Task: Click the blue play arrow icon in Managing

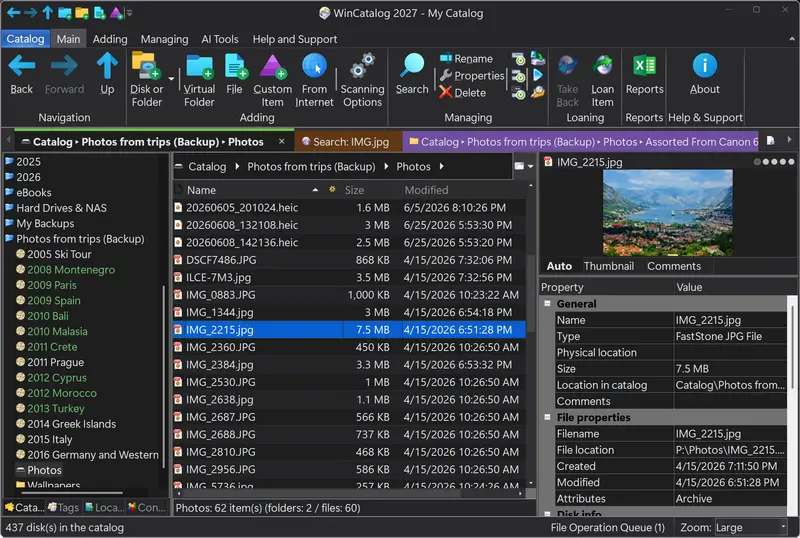Action: [537, 76]
